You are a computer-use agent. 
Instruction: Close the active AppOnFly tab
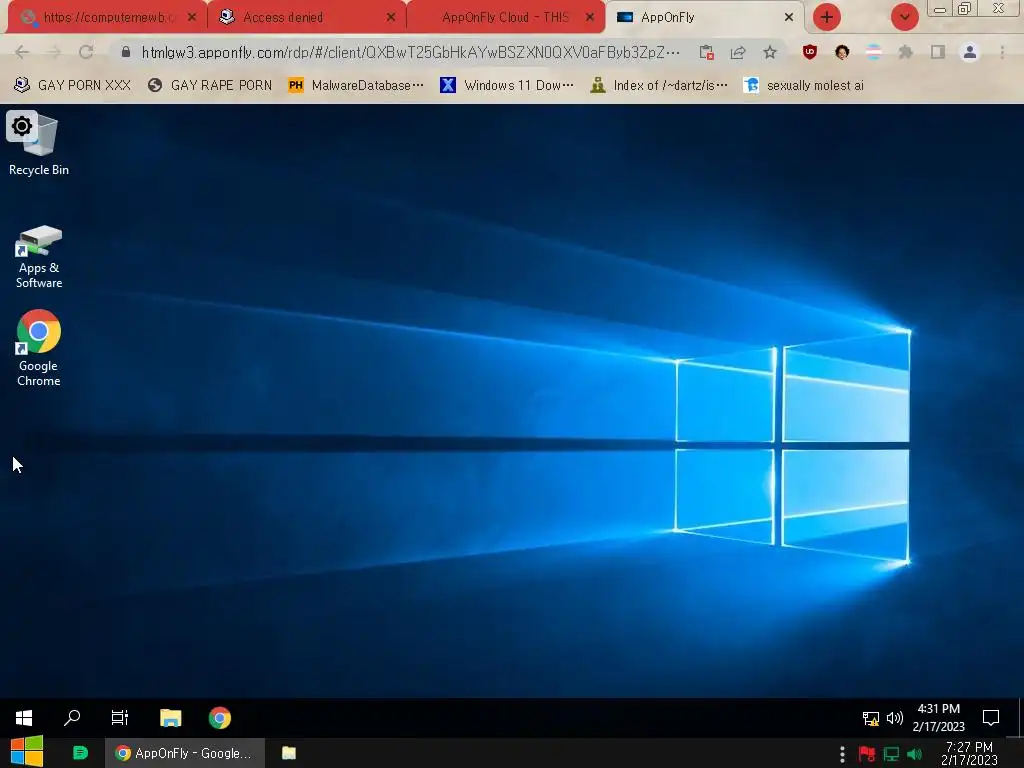point(789,18)
